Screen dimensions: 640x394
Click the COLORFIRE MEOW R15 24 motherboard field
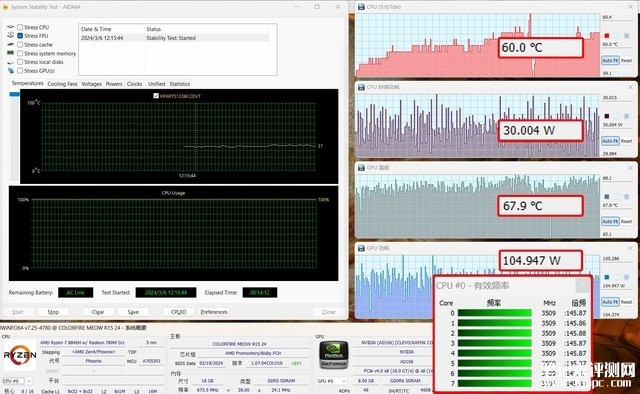click(x=239, y=344)
